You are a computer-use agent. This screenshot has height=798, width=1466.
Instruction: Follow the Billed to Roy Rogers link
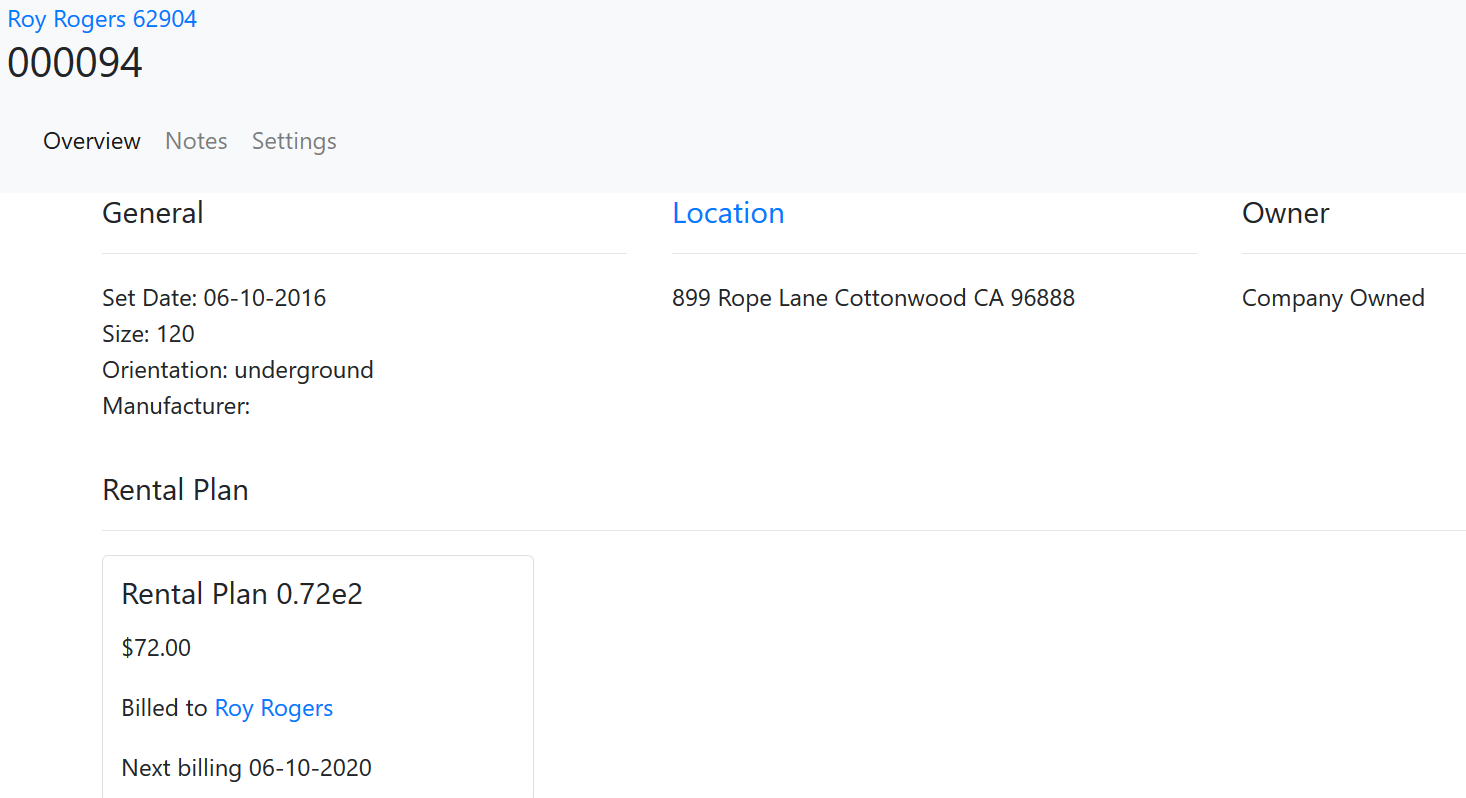click(274, 708)
